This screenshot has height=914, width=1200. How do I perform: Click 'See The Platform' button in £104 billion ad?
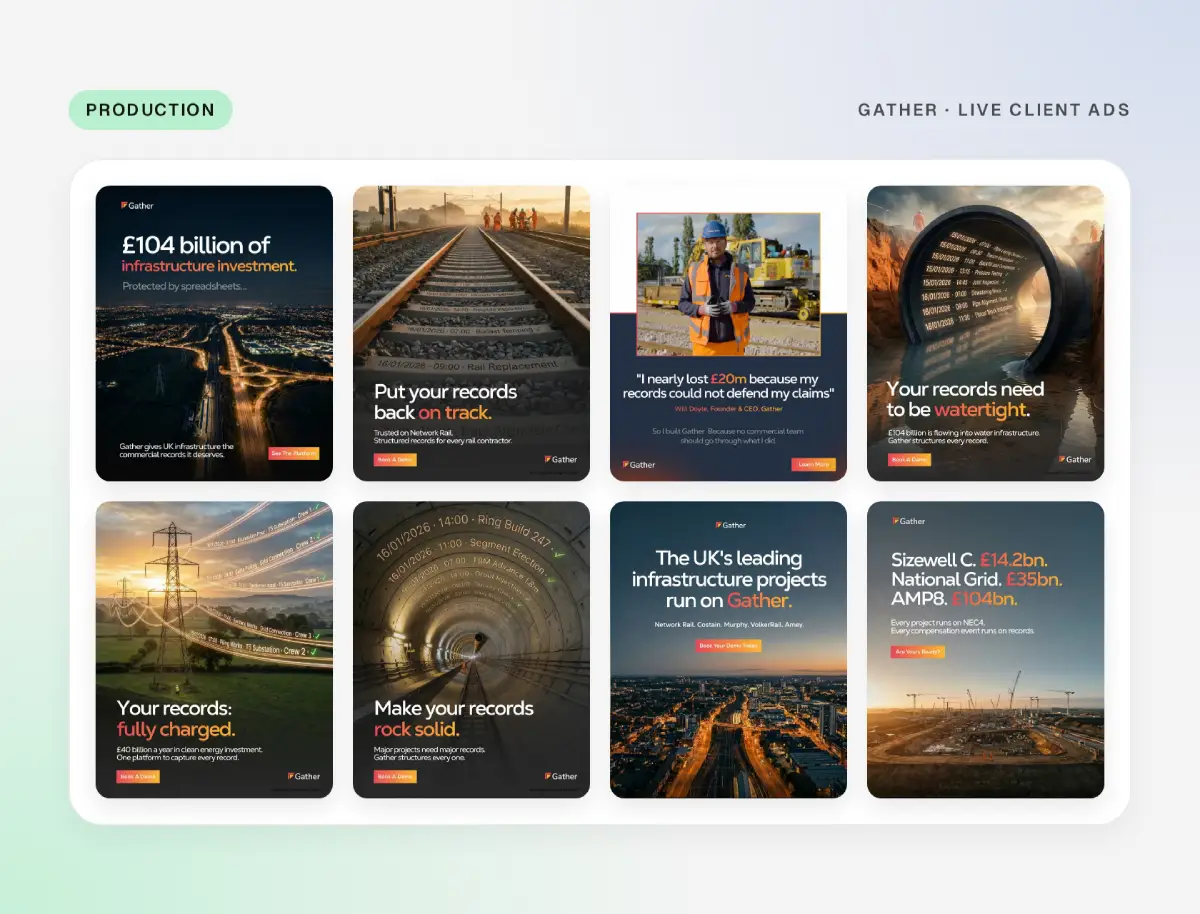tap(293, 453)
